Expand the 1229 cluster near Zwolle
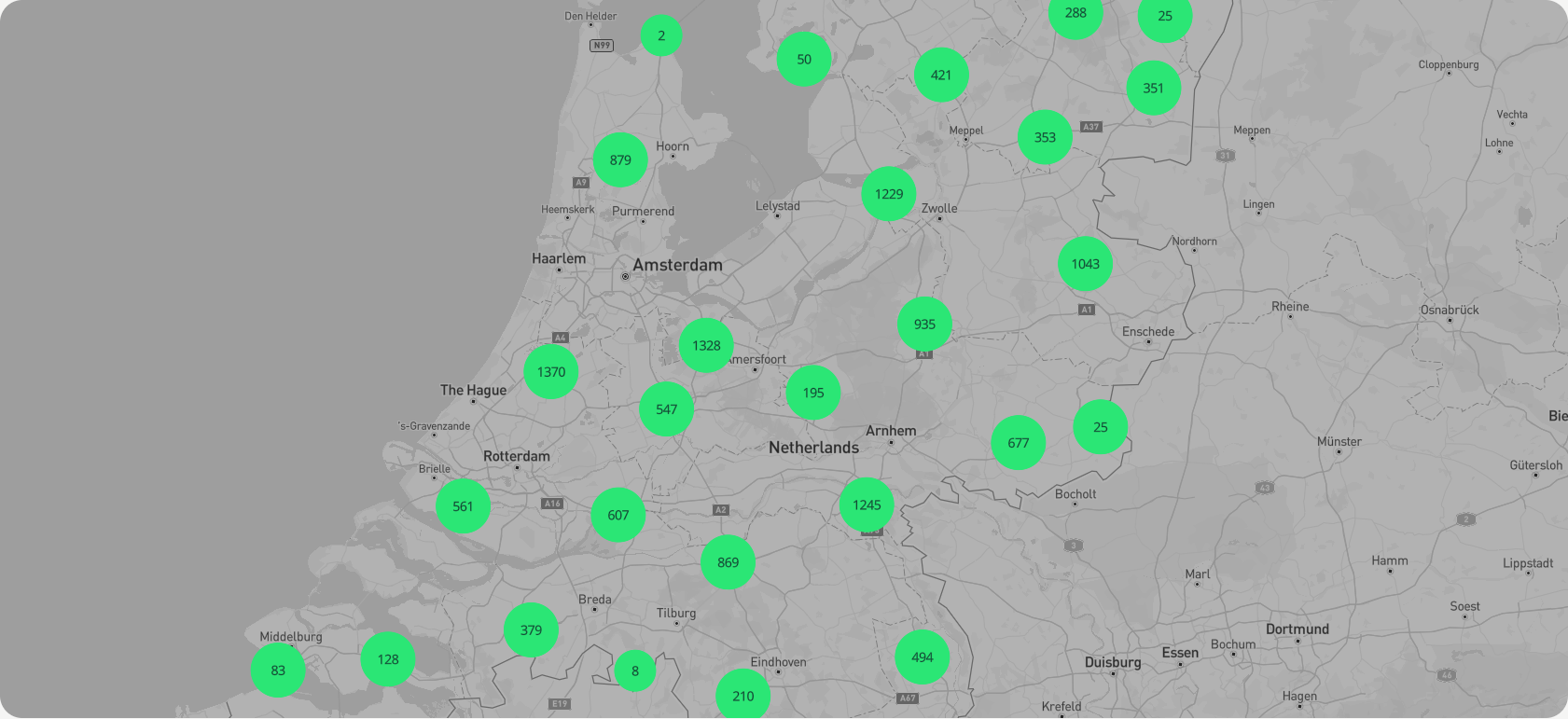Viewport: 1568px width, 719px height. 888,194
